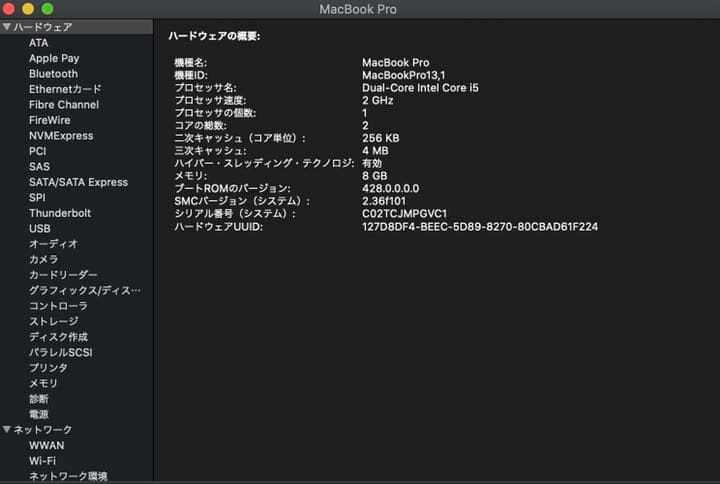Click the 機種名 label
This screenshot has height=484, width=720.
(191, 62)
